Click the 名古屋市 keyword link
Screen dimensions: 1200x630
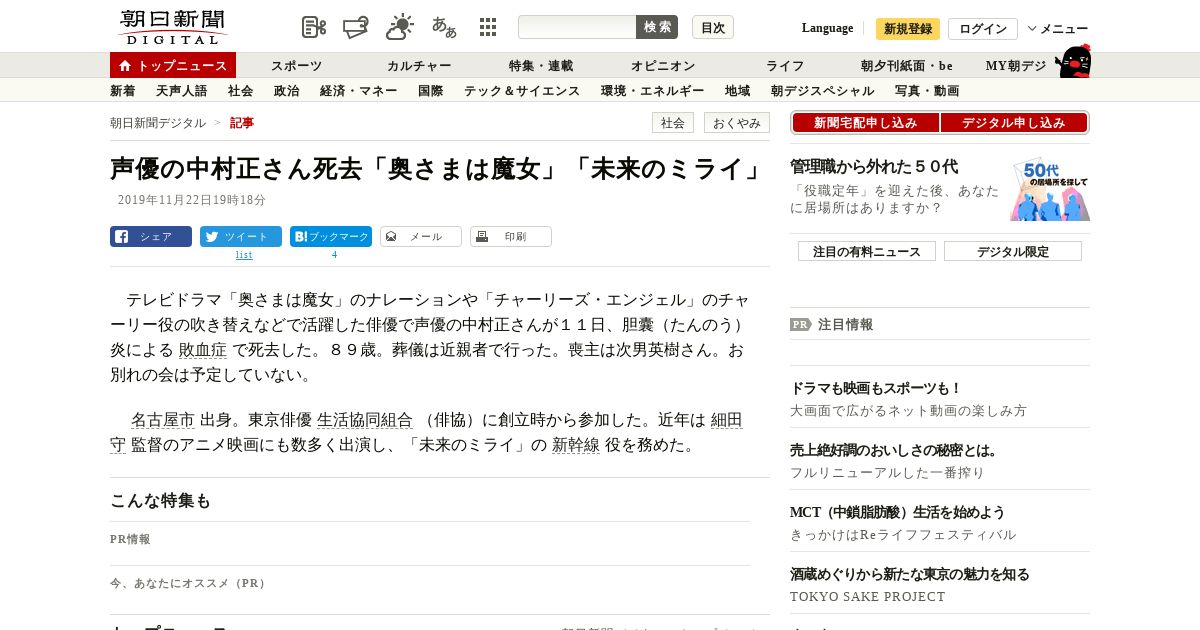163,420
